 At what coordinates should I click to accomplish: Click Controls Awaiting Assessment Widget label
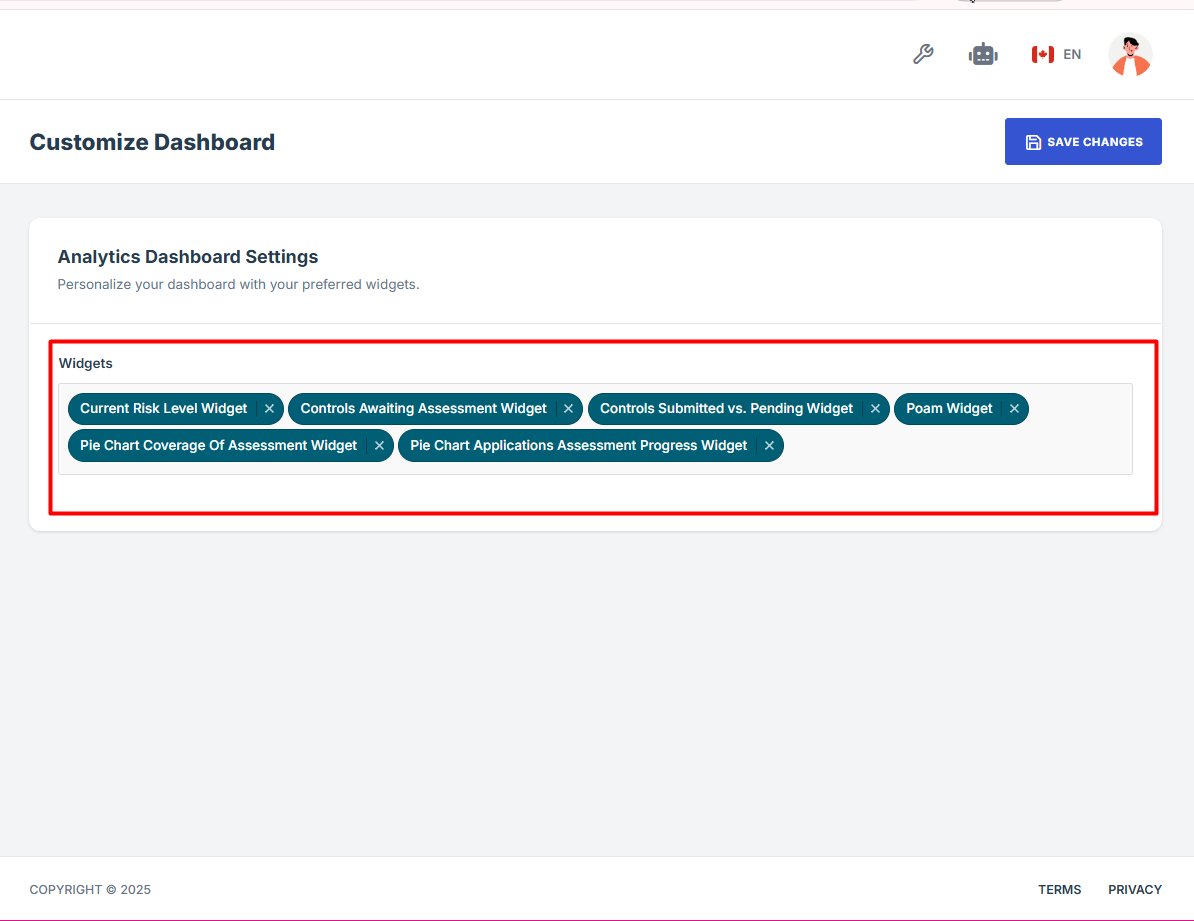click(x=423, y=409)
